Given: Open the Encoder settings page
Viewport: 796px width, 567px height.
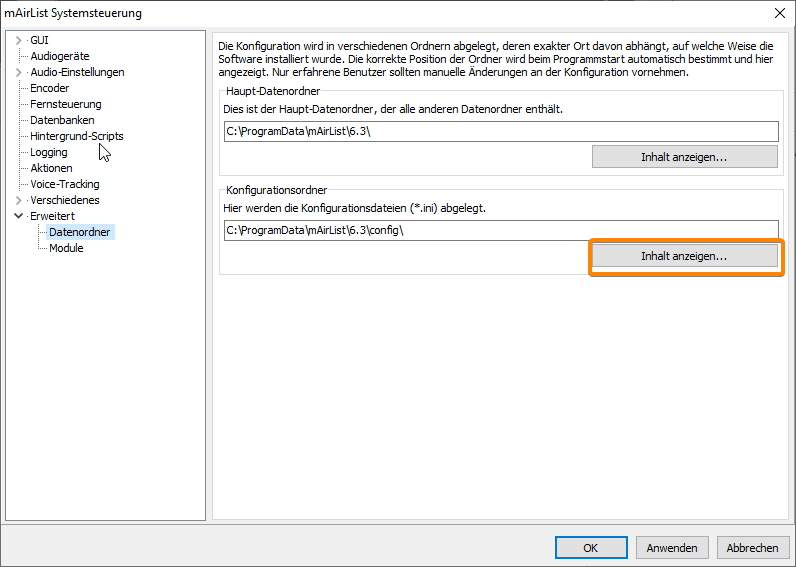Looking at the screenshot, I should point(50,88).
